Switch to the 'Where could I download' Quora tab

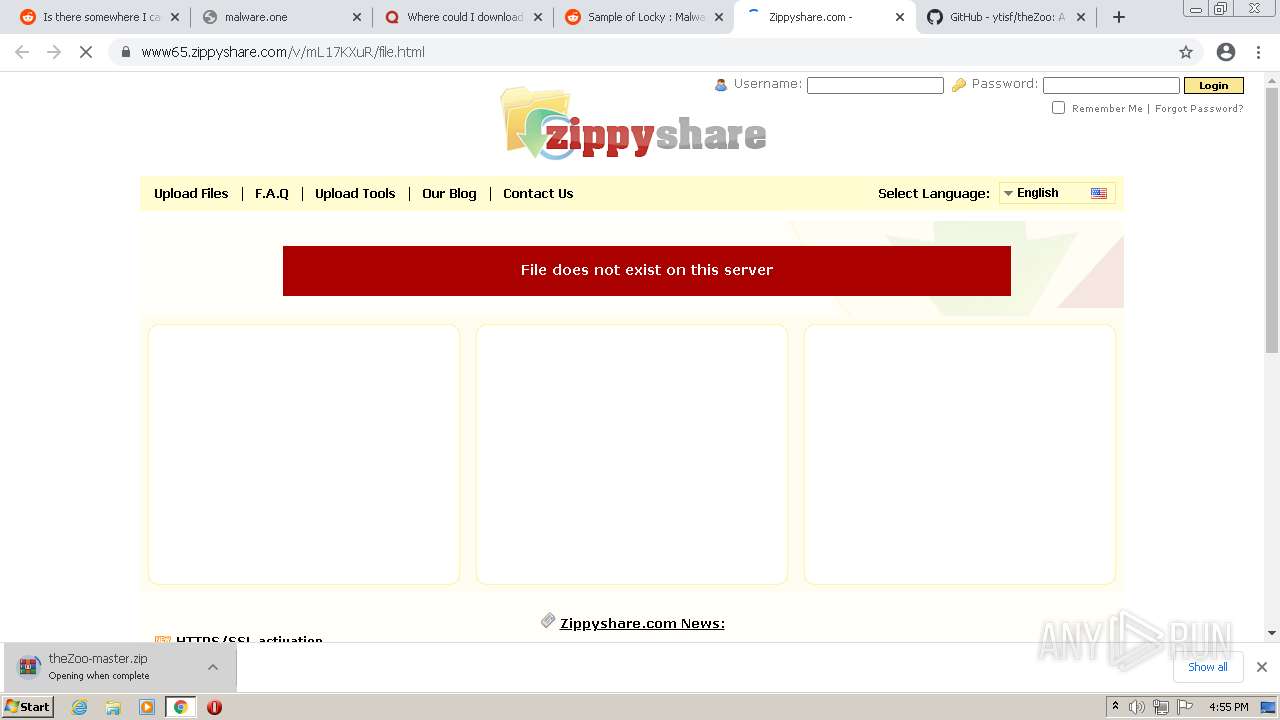click(463, 17)
